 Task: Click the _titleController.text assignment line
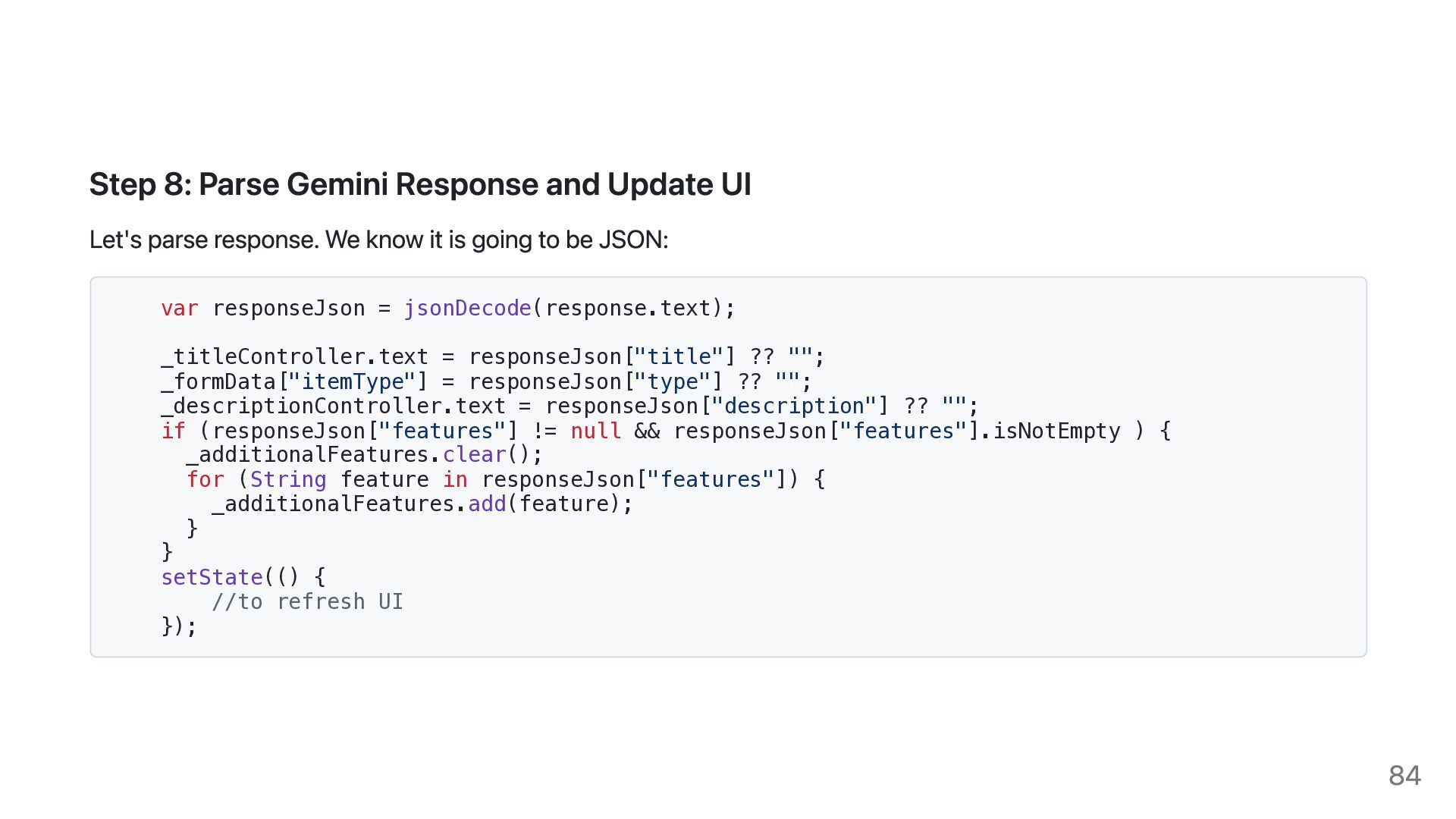point(492,356)
